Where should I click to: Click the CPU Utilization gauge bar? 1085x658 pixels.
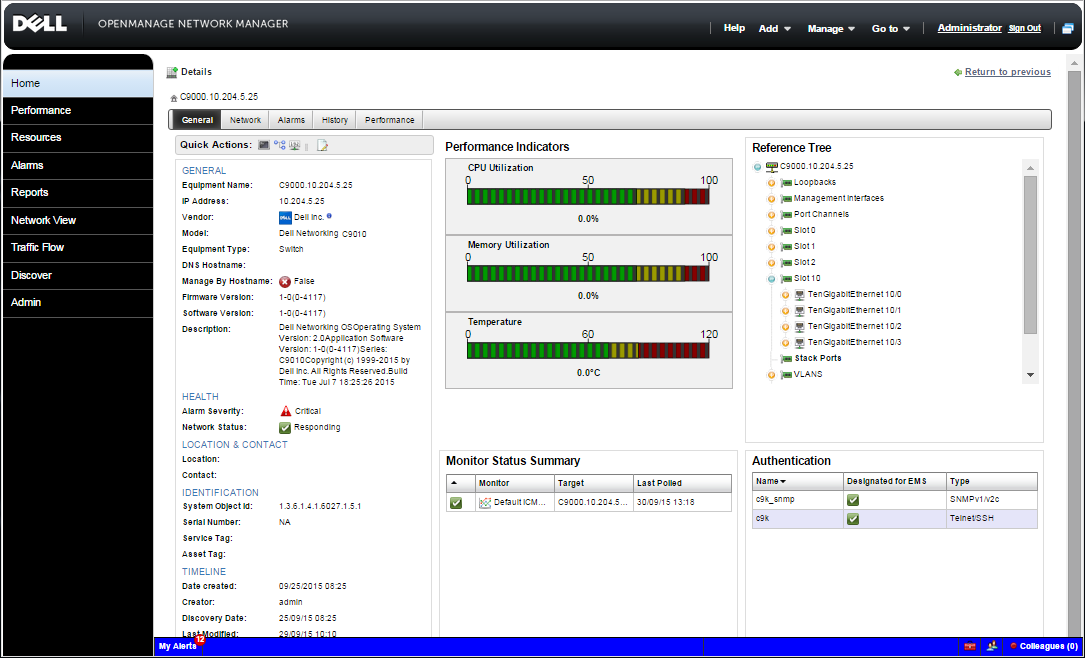click(588, 197)
